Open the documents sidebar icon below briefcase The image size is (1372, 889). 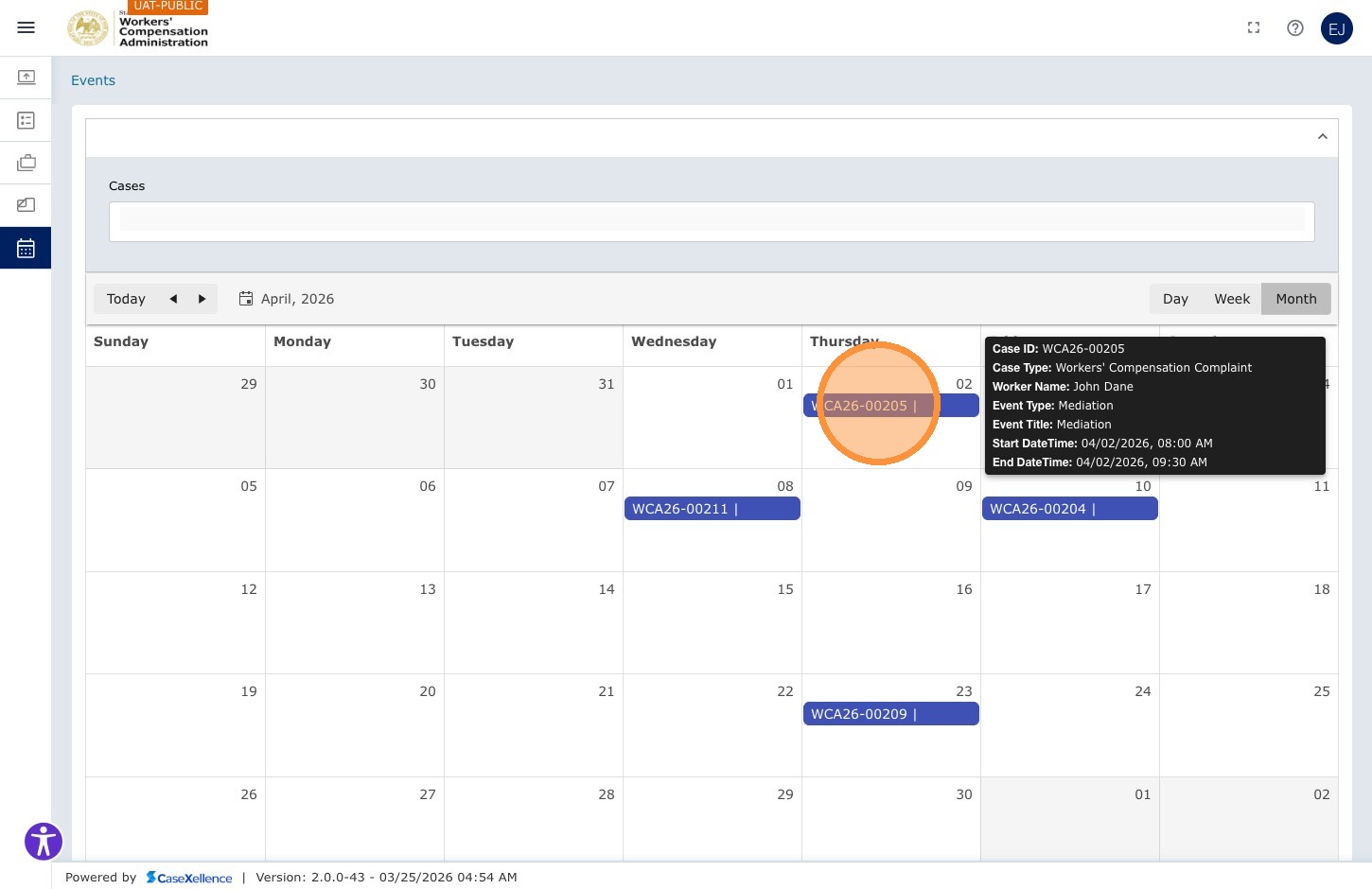tap(26, 204)
